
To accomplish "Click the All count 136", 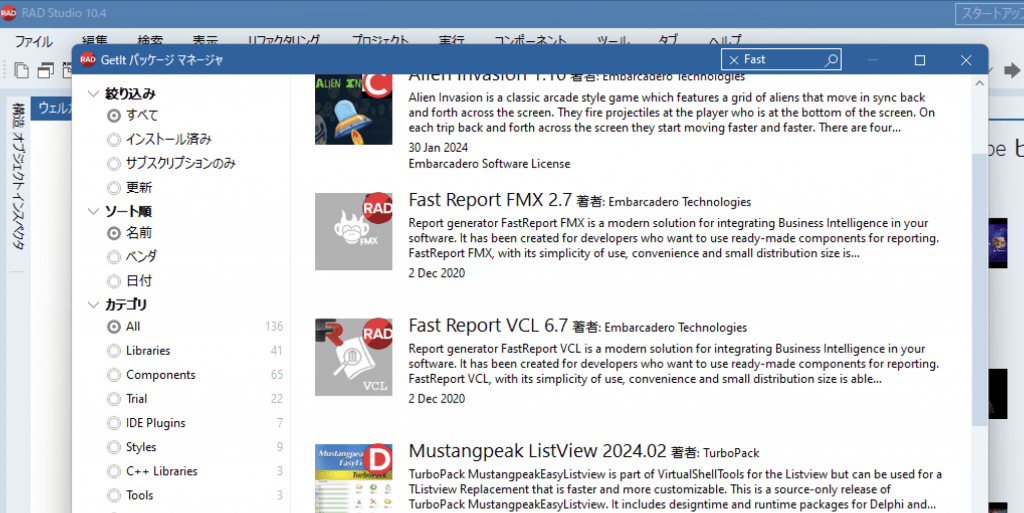I will tap(274, 326).
